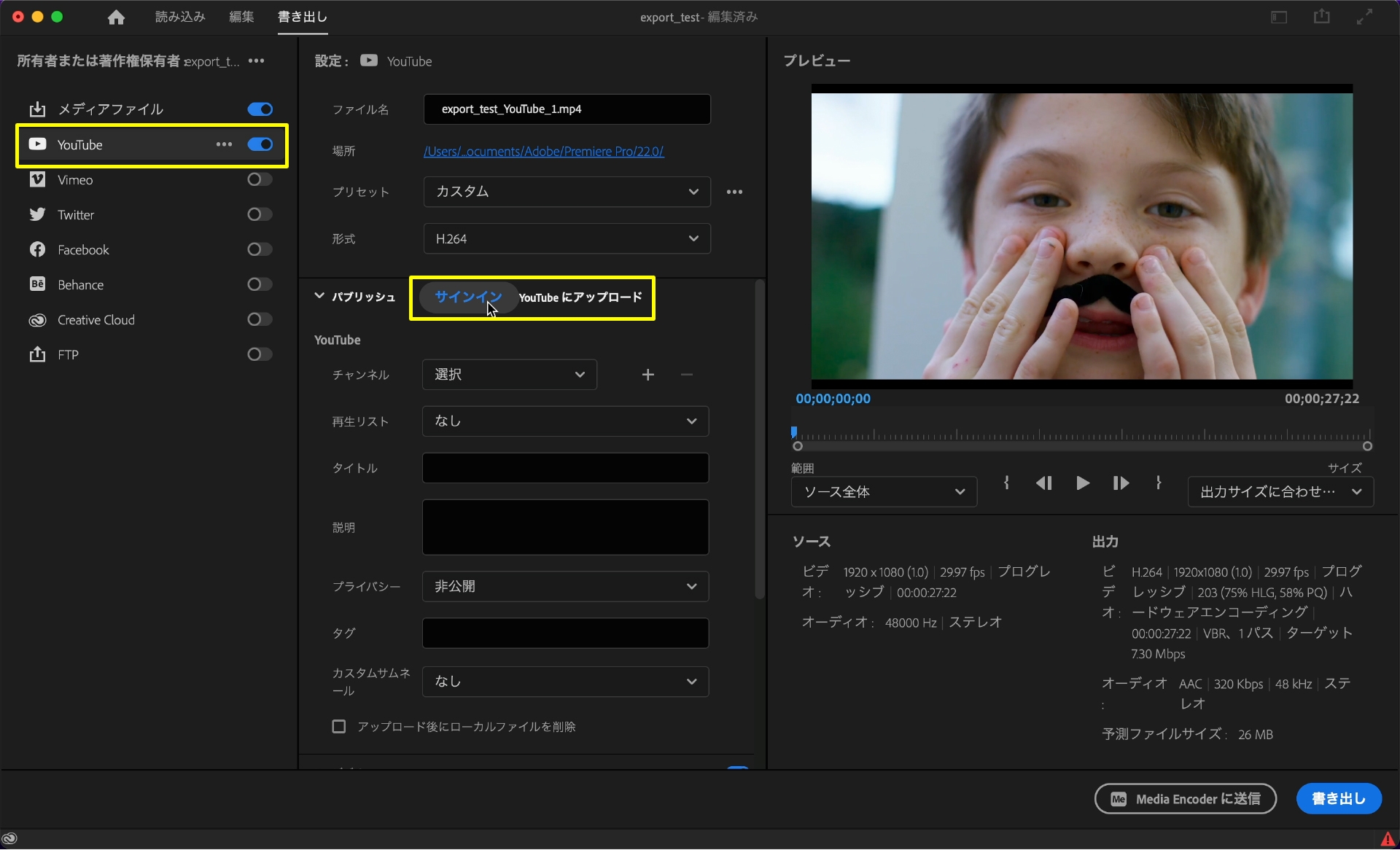Click the red warning icon in the status bar

tap(1387, 839)
